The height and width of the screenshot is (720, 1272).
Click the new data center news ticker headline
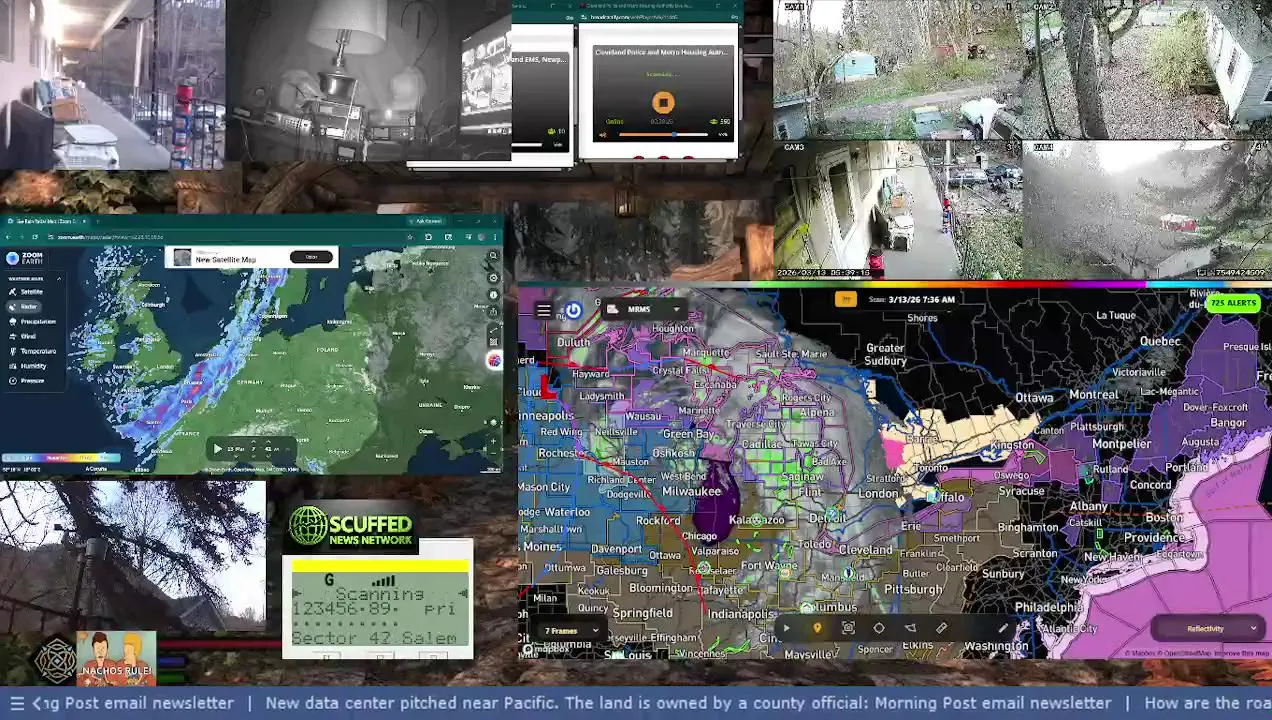[x=688, y=703]
